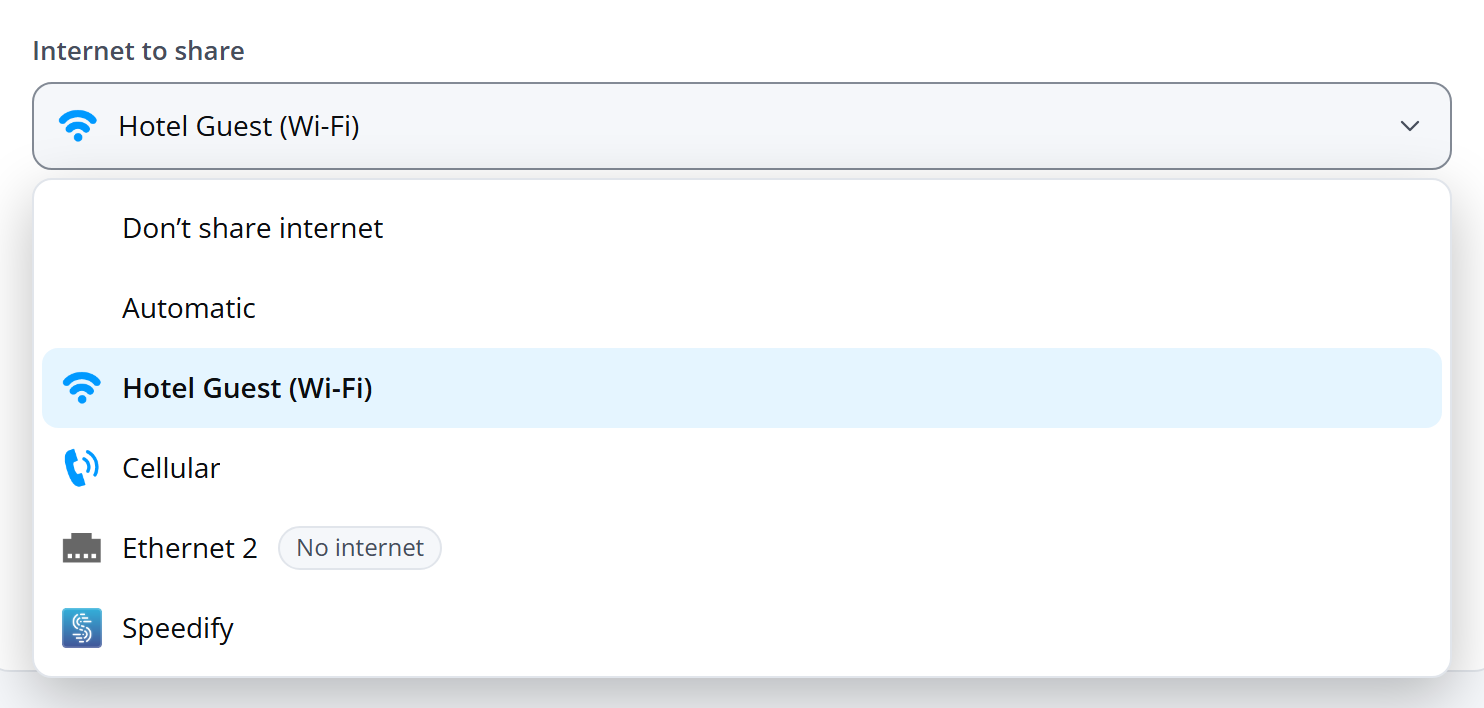Viewport: 1484px width, 708px height.
Task: Click the Wi-Fi icon in the dropdown field
Action: (78, 126)
